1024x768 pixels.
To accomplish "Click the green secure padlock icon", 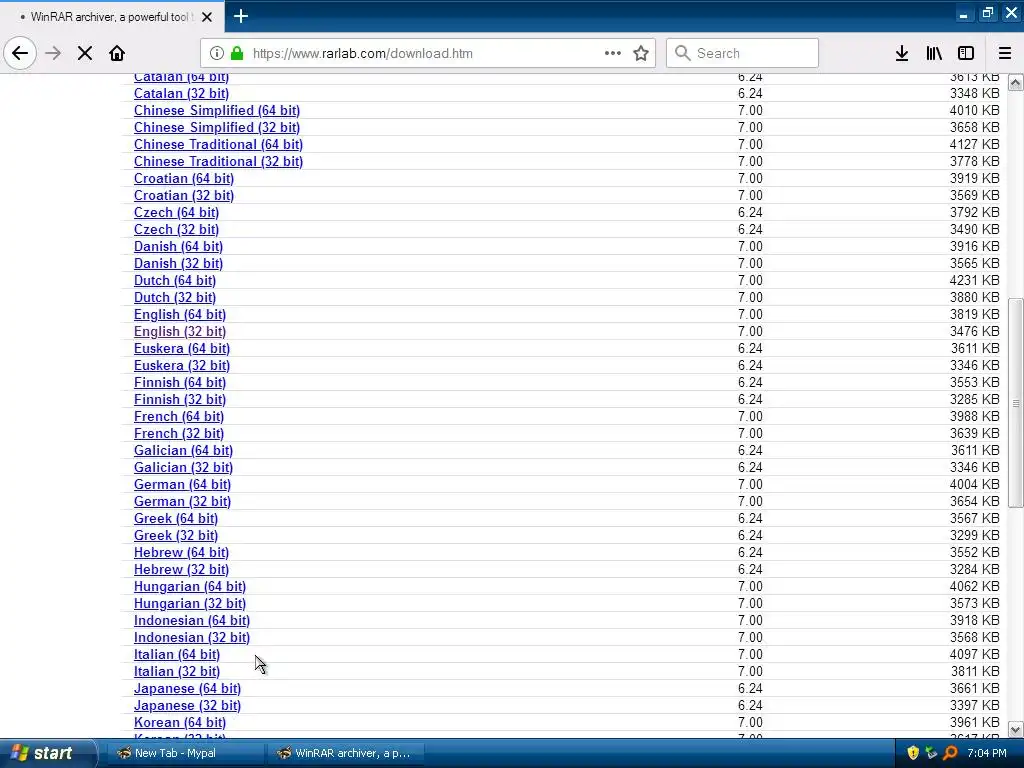I will [238, 53].
